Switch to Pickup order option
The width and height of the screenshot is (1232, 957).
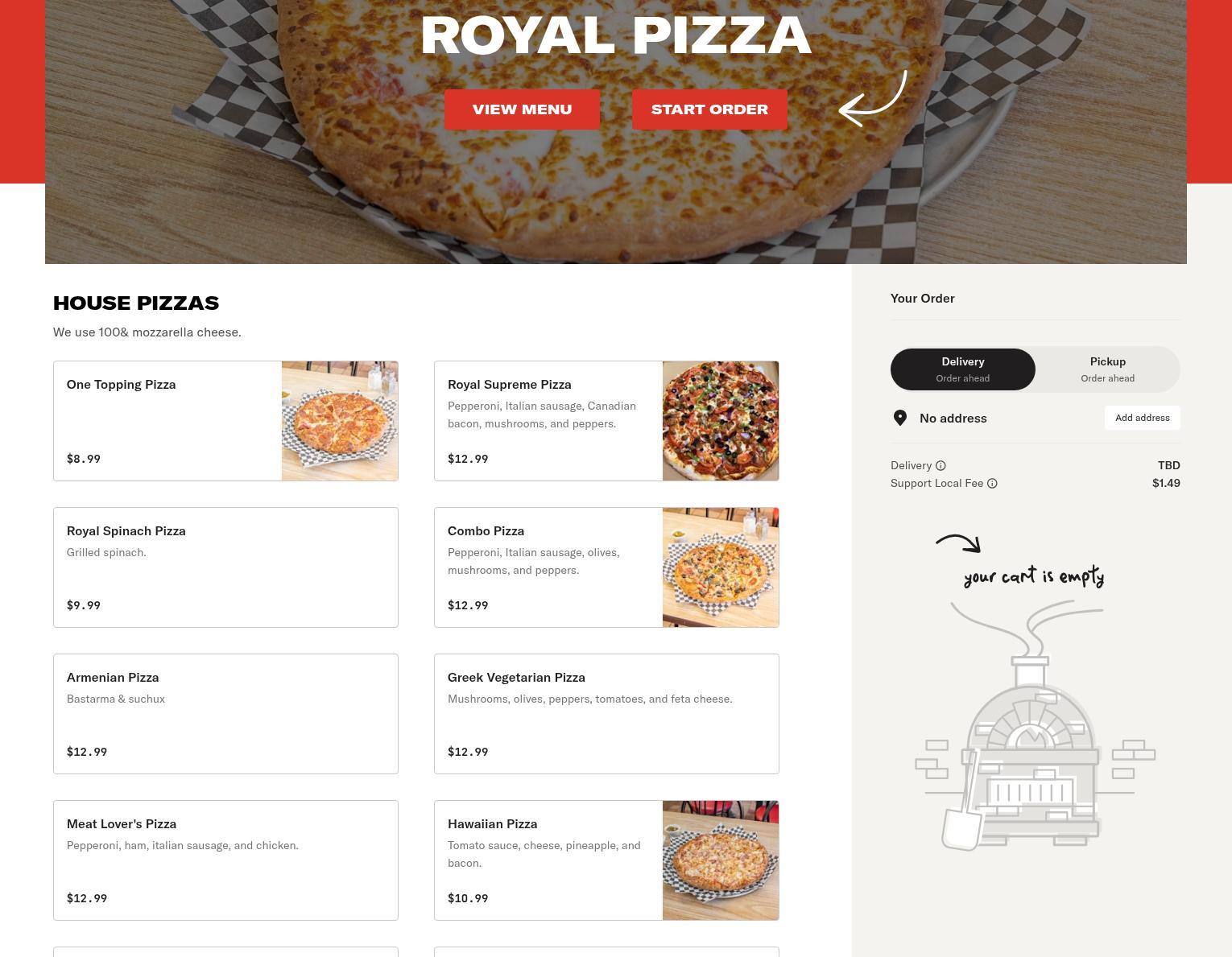point(1108,369)
